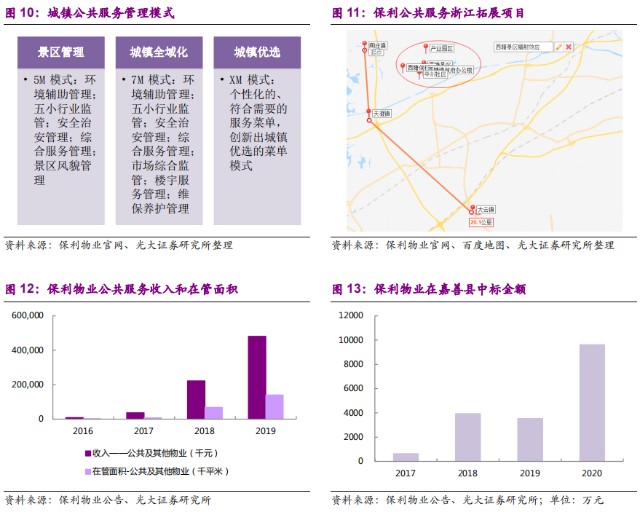Click the 5M 模式 description text
The height and width of the screenshot is (512, 640).
[x=63, y=129]
